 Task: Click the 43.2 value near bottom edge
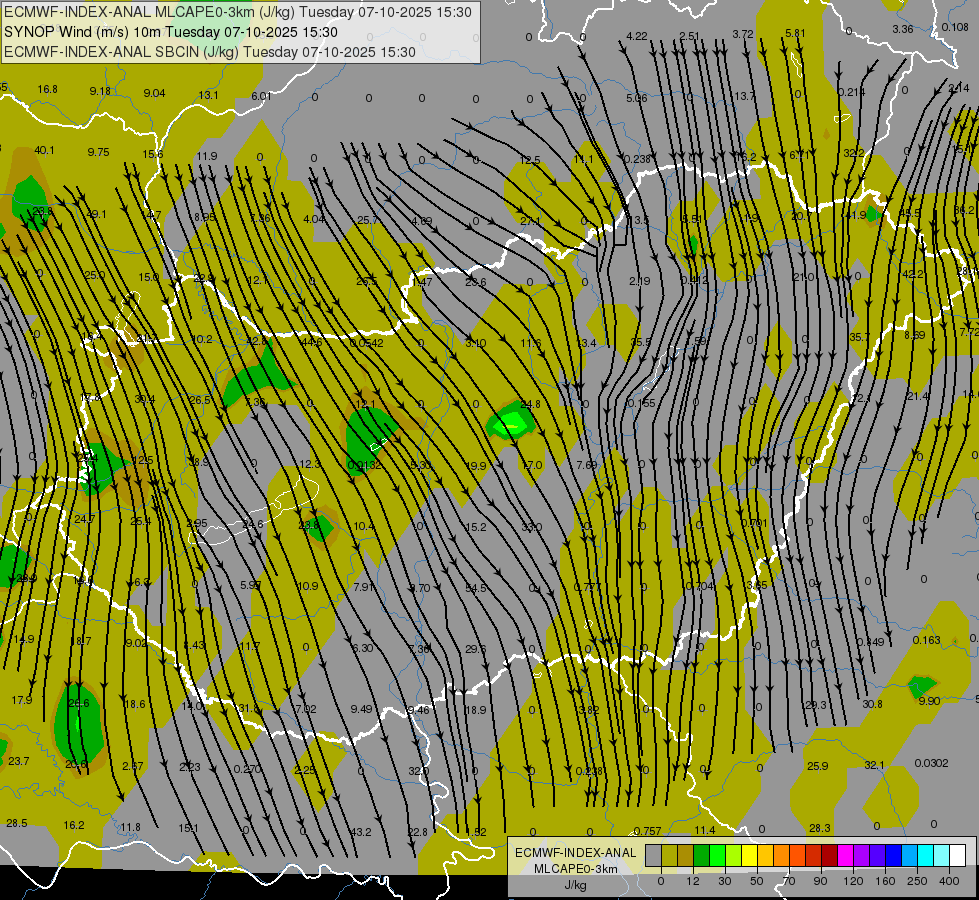pyautogui.click(x=361, y=832)
